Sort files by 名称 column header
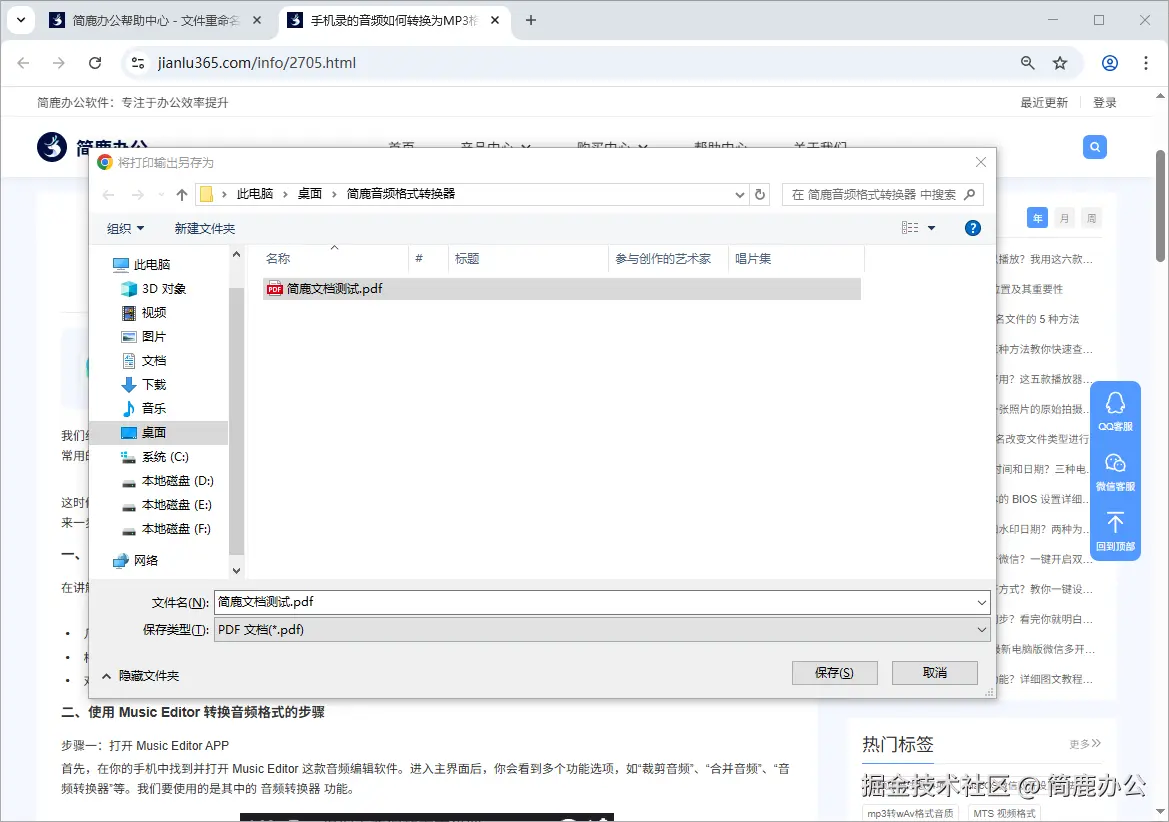The image size is (1169, 822). pos(334,259)
